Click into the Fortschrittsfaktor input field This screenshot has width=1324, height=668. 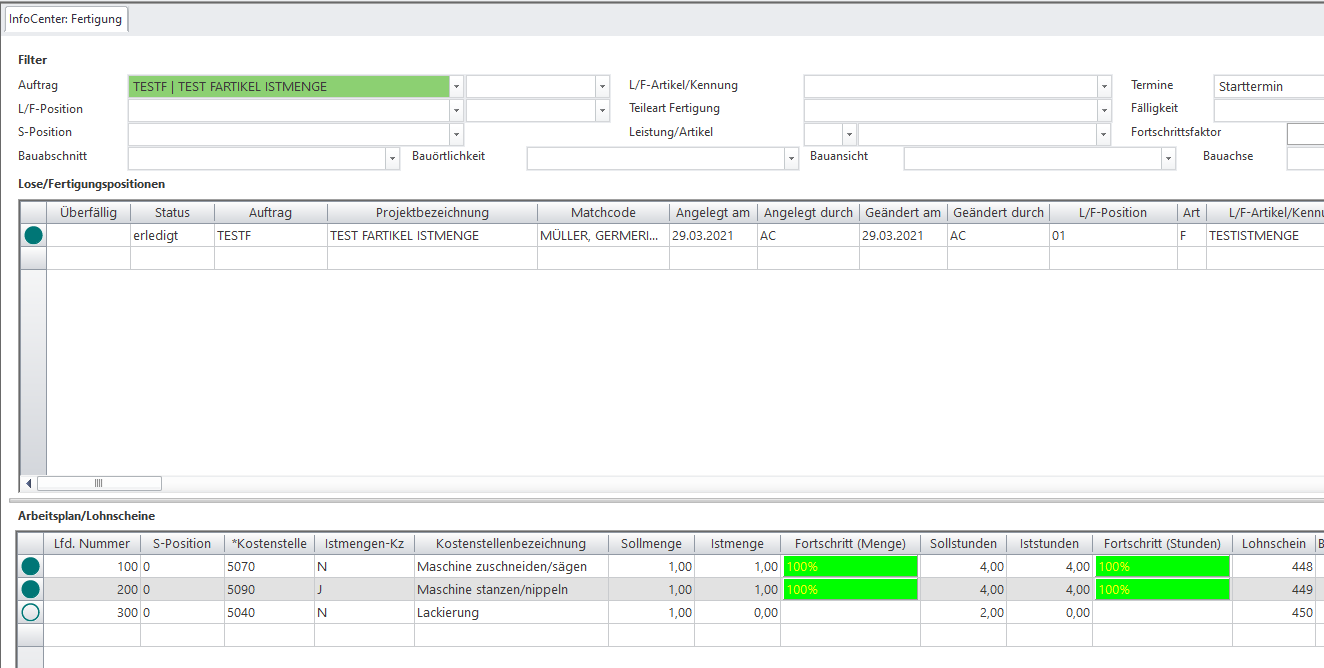coord(1304,134)
